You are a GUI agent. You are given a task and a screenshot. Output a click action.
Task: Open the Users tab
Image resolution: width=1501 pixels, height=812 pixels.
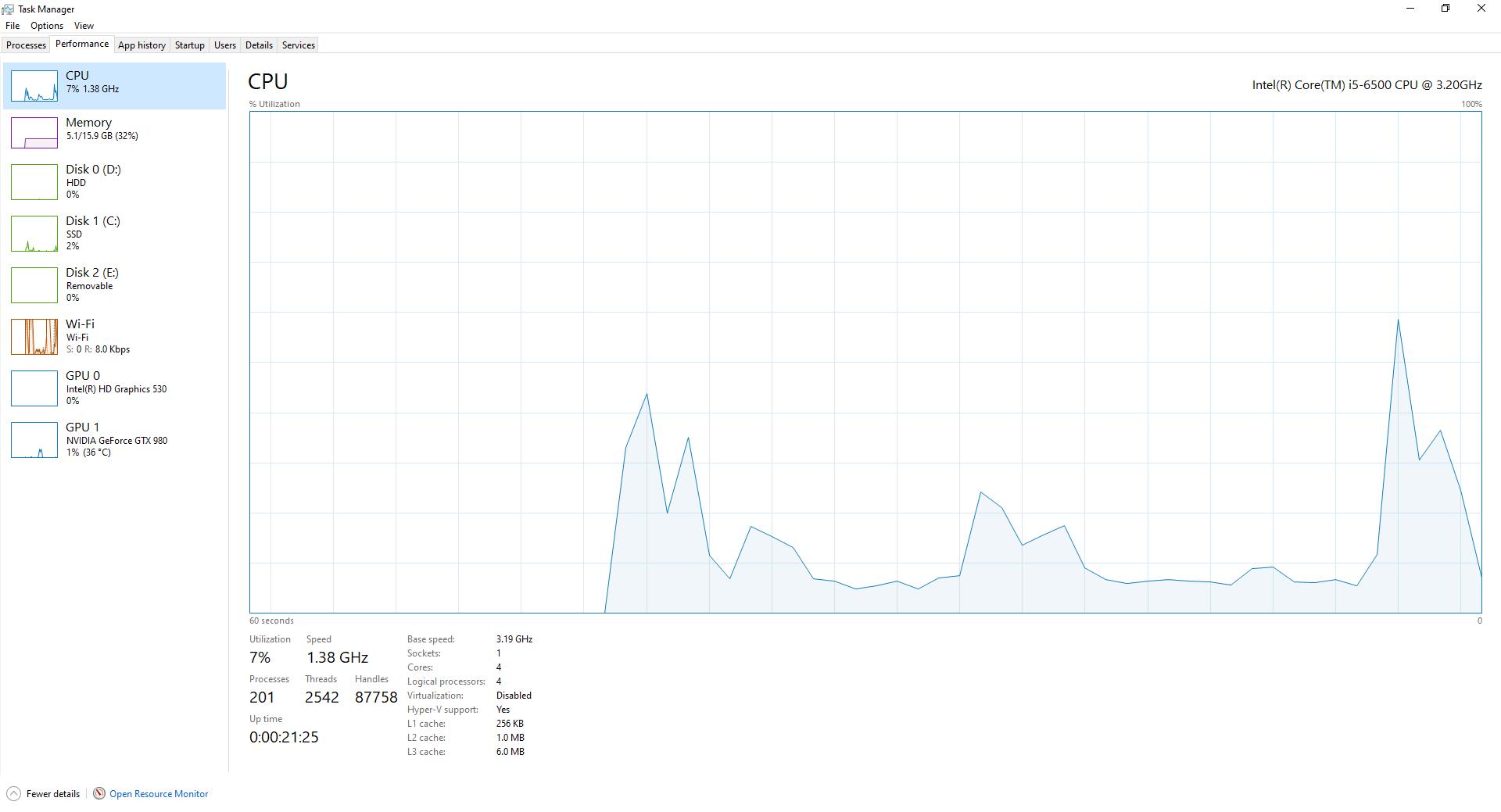pyautogui.click(x=225, y=45)
